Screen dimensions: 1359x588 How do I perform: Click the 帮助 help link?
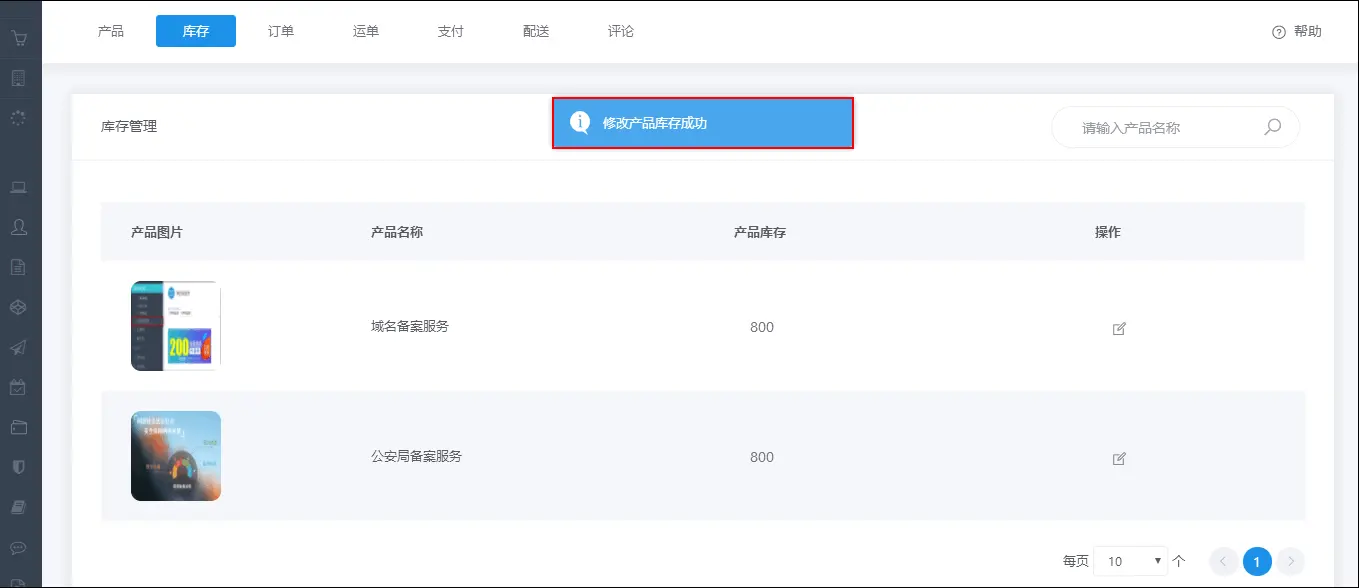click(1297, 31)
